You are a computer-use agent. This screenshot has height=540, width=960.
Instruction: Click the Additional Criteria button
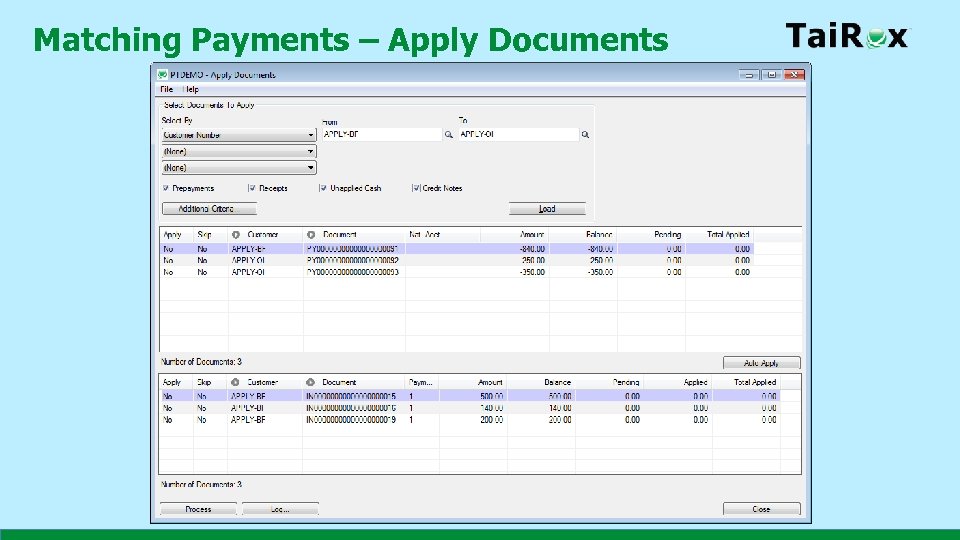(x=209, y=209)
